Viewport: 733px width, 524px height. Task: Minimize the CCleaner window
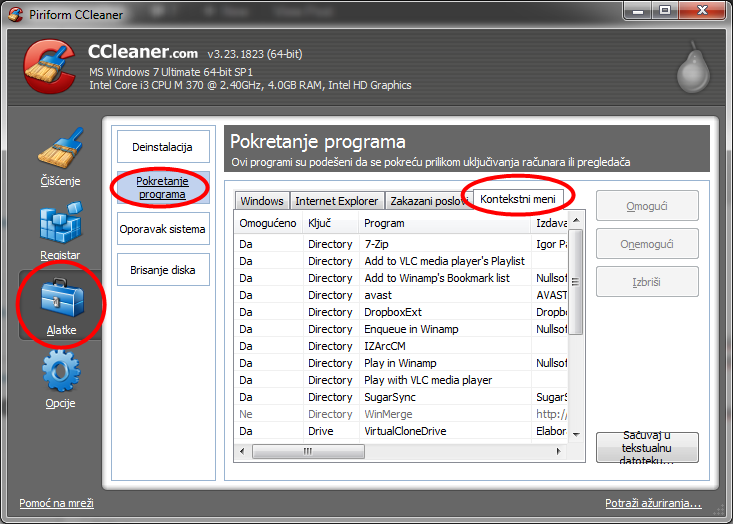coord(638,10)
